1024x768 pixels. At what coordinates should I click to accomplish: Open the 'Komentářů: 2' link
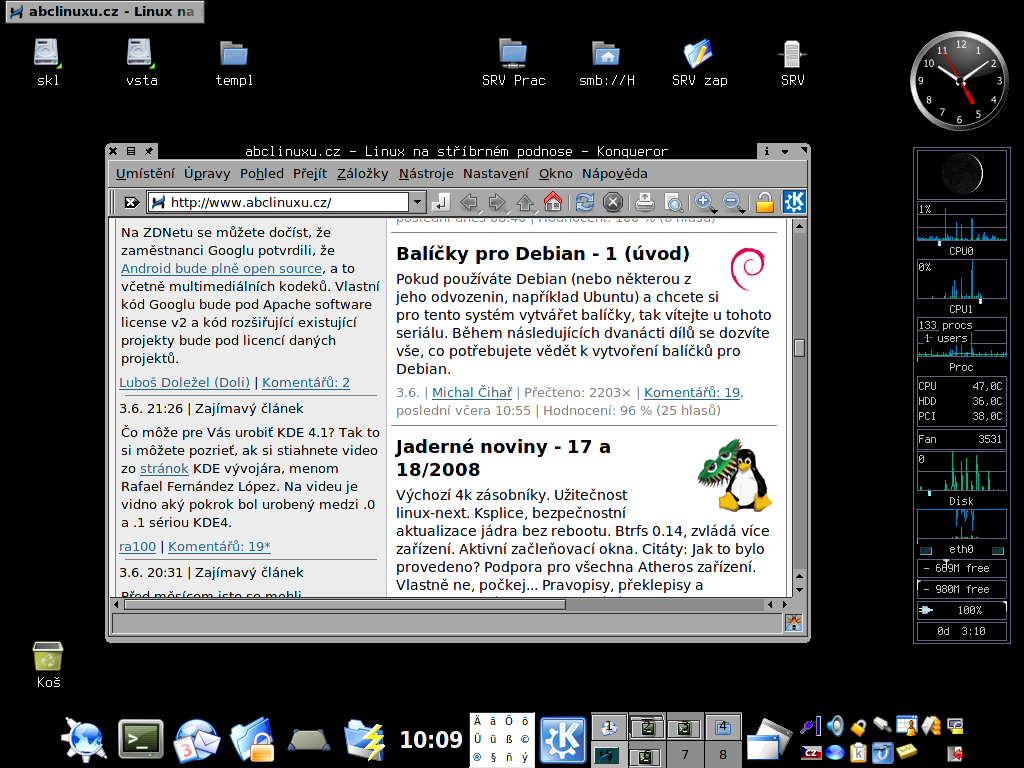point(306,383)
